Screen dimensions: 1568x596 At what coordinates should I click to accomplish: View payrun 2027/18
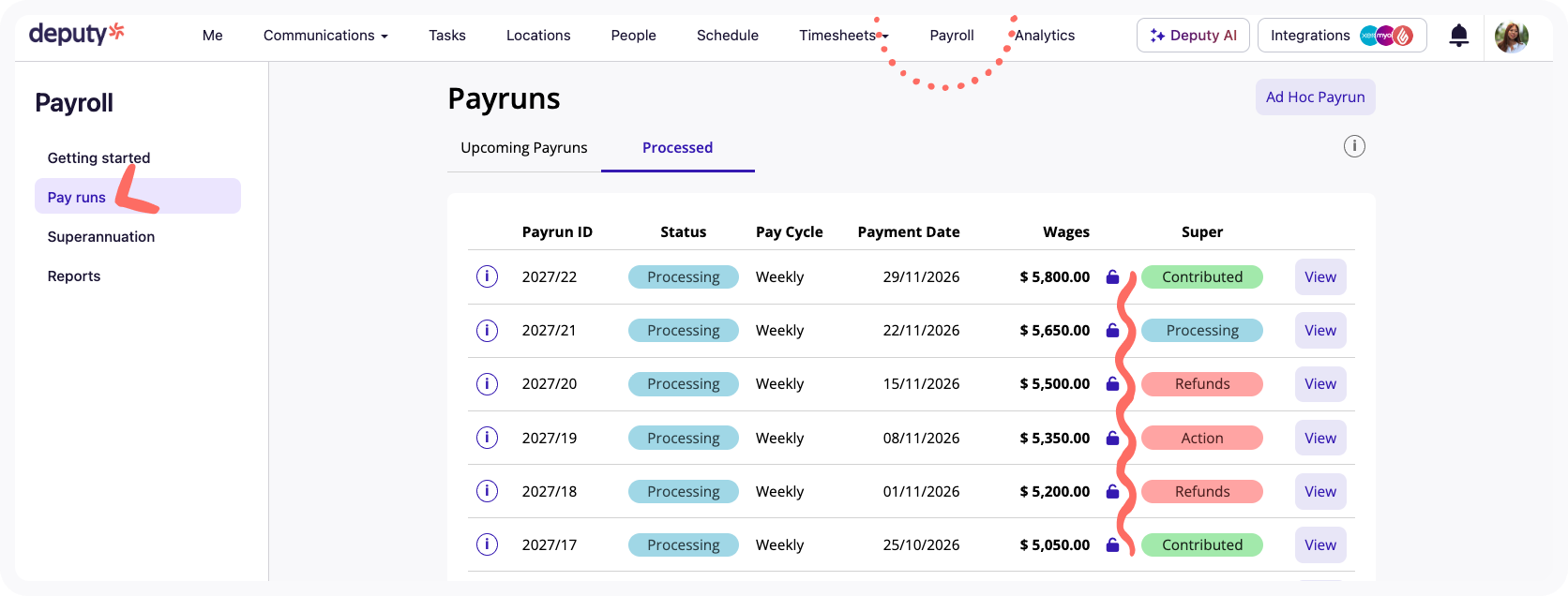click(x=1320, y=492)
